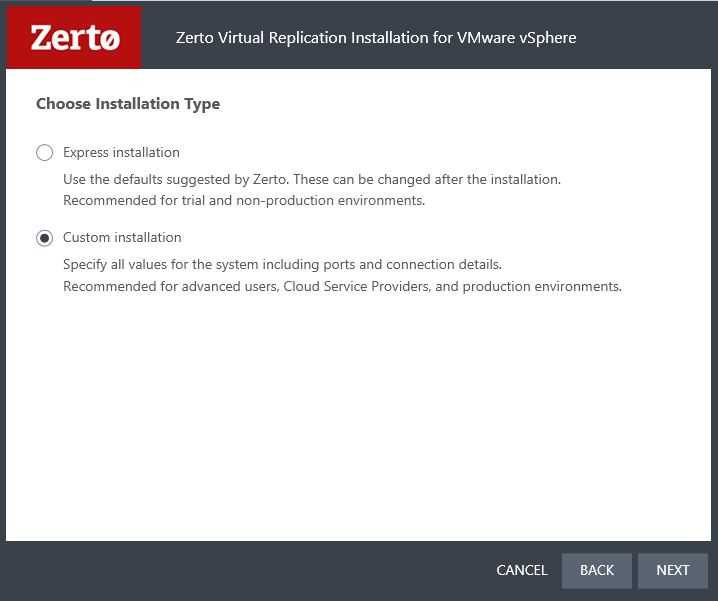The width and height of the screenshot is (718, 601).
Task: Click the Zerto logo in the header
Action: point(75,38)
